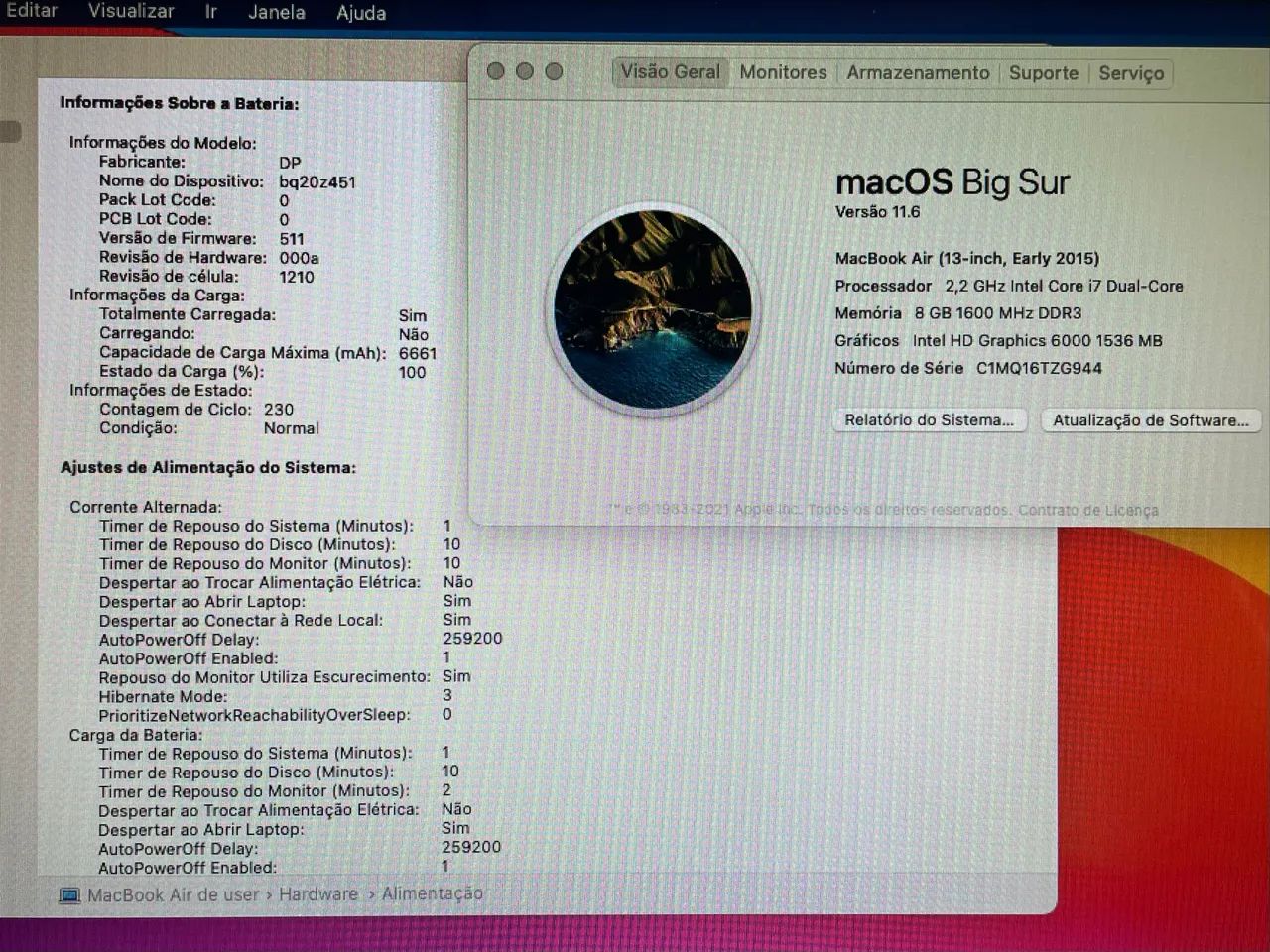Screen dimensions: 1270x952
Task: Click the macOS Big Sur title
Action: tap(952, 181)
